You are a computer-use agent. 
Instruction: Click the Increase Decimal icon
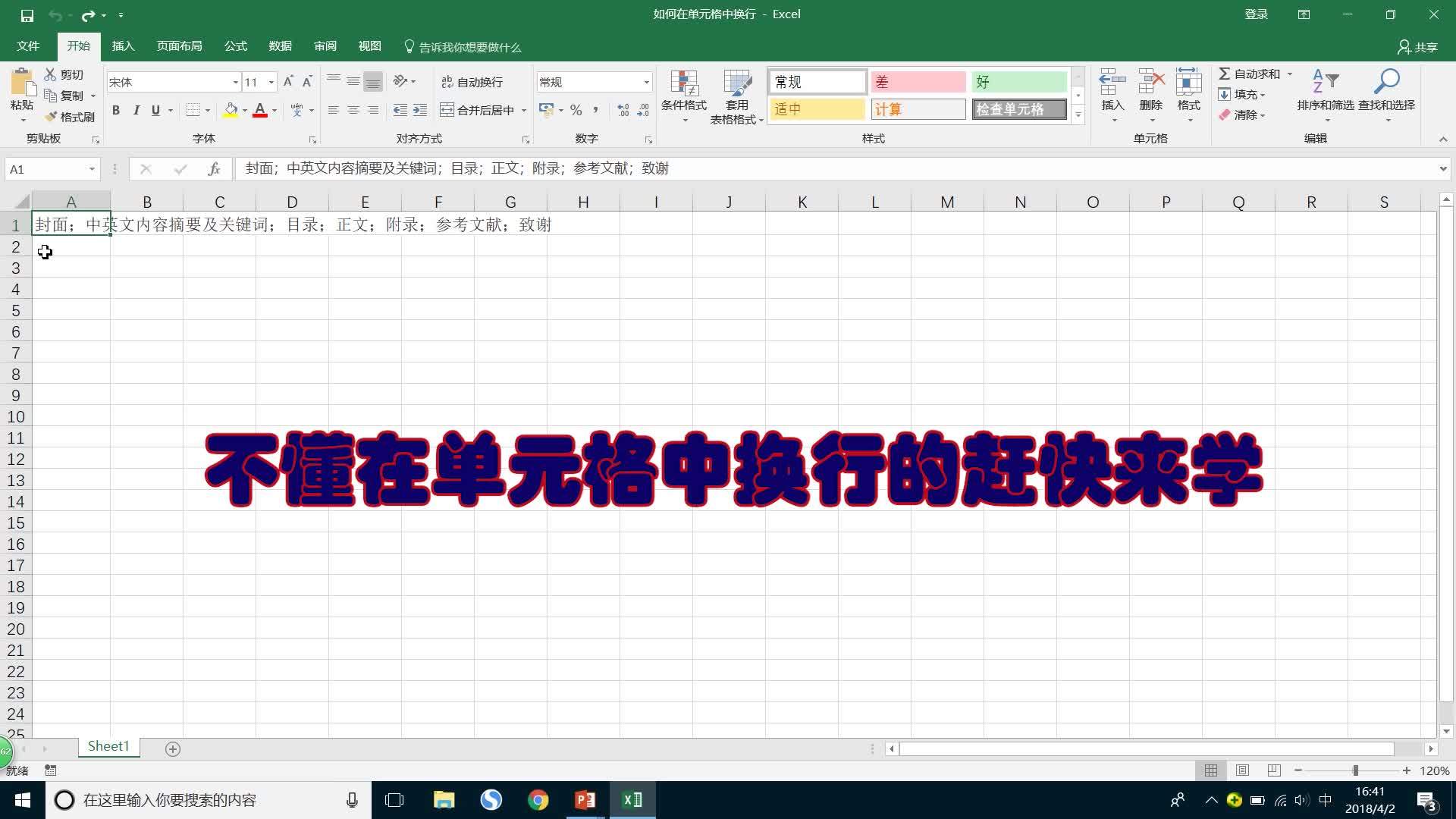tap(623, 110)
